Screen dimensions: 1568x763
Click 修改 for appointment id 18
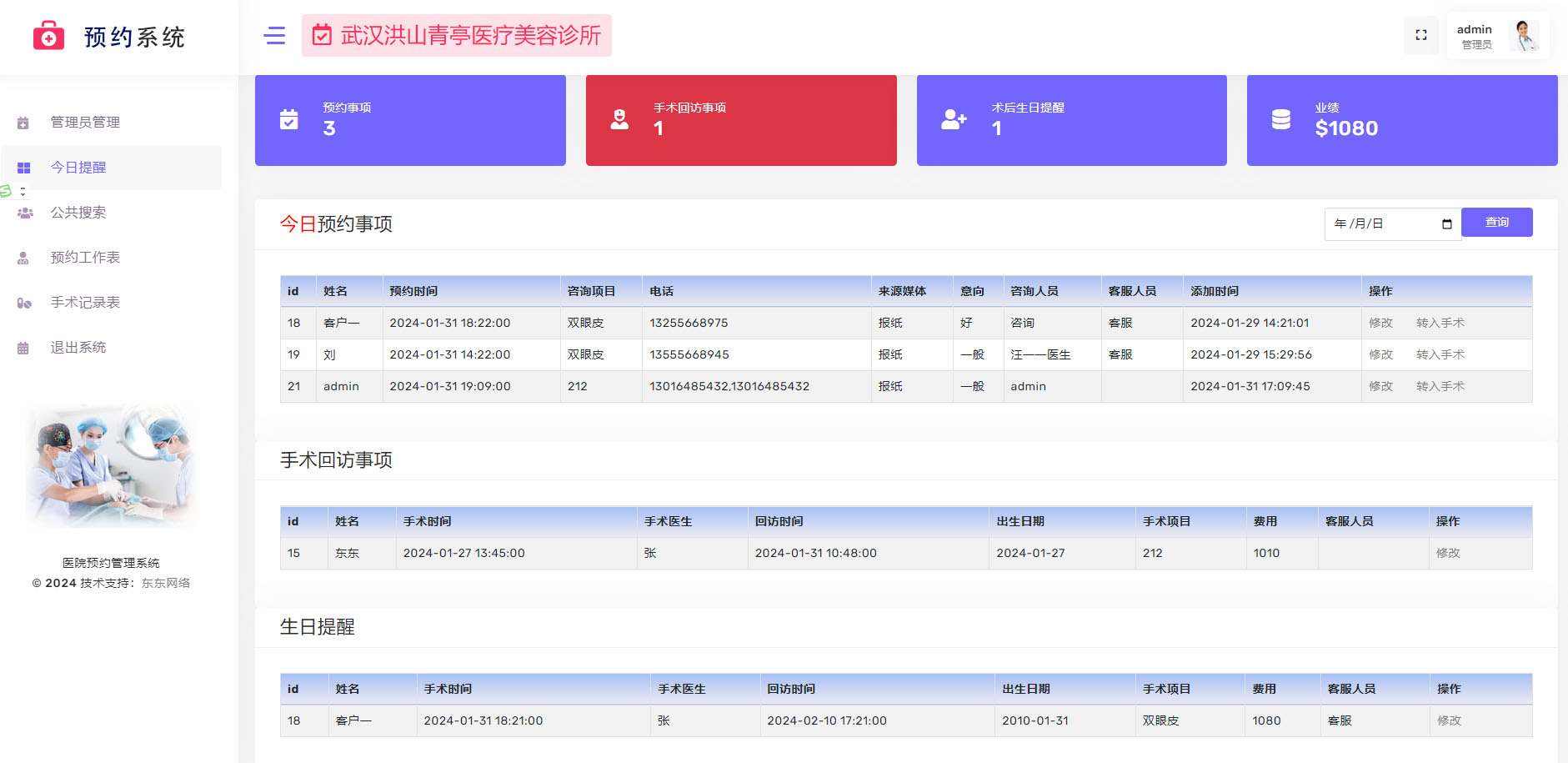(1380, 323)
